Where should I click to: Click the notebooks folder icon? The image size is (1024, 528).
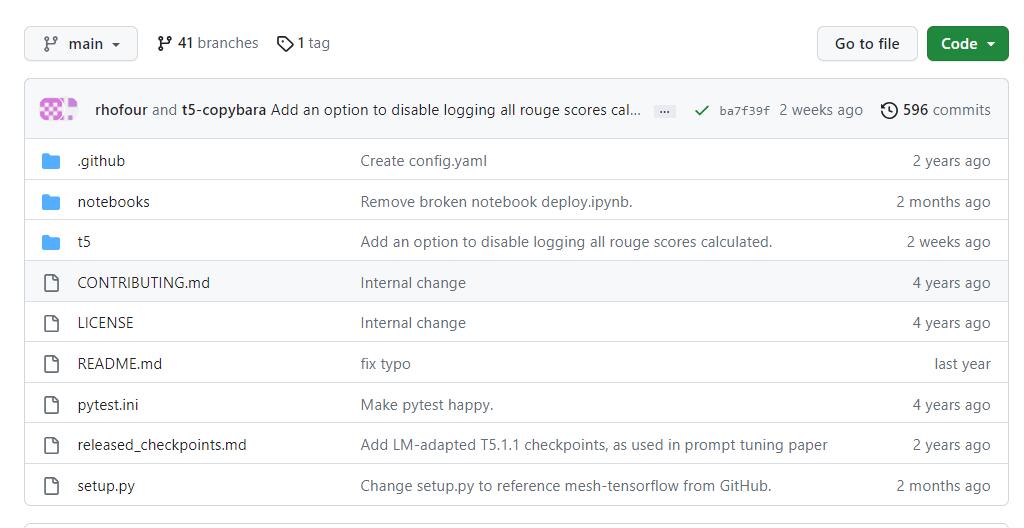coord(51,202)
